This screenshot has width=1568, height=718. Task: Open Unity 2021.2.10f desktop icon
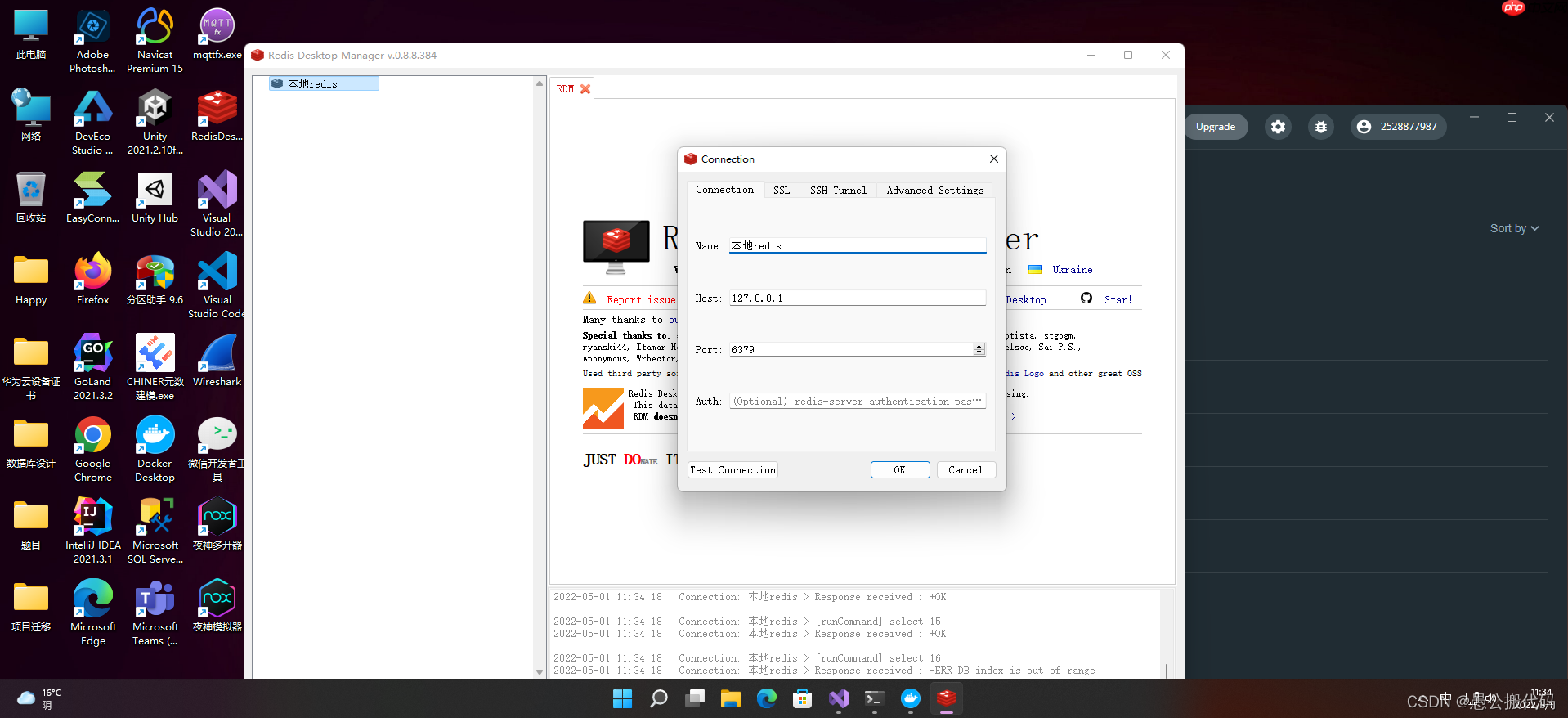(155, 123)
